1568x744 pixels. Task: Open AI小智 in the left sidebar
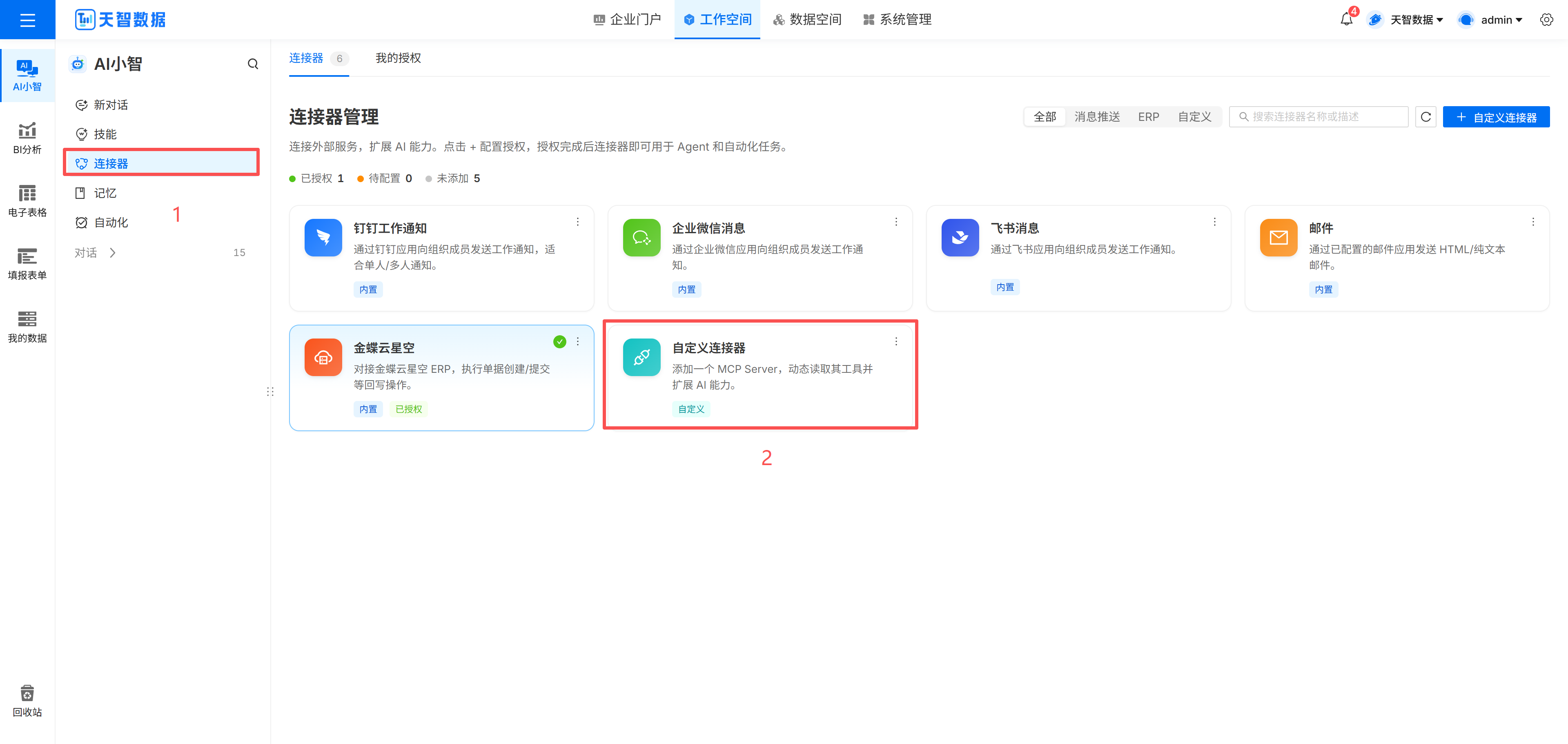pos(27,76)
